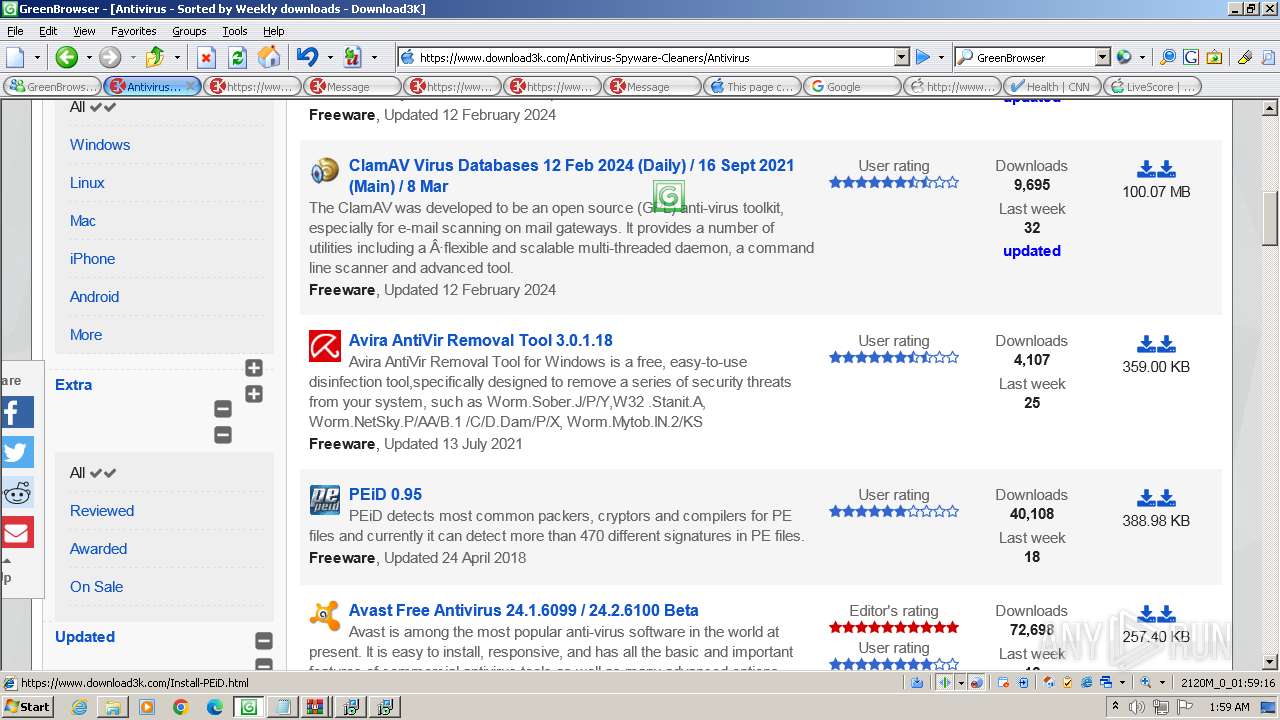Click the Windows Start button

pos(27,707)
